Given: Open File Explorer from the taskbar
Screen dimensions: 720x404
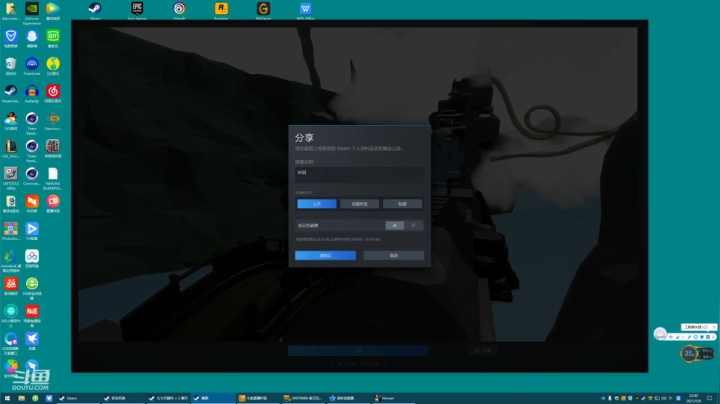Looking at the screenshot, I should (x=21, y=398).
